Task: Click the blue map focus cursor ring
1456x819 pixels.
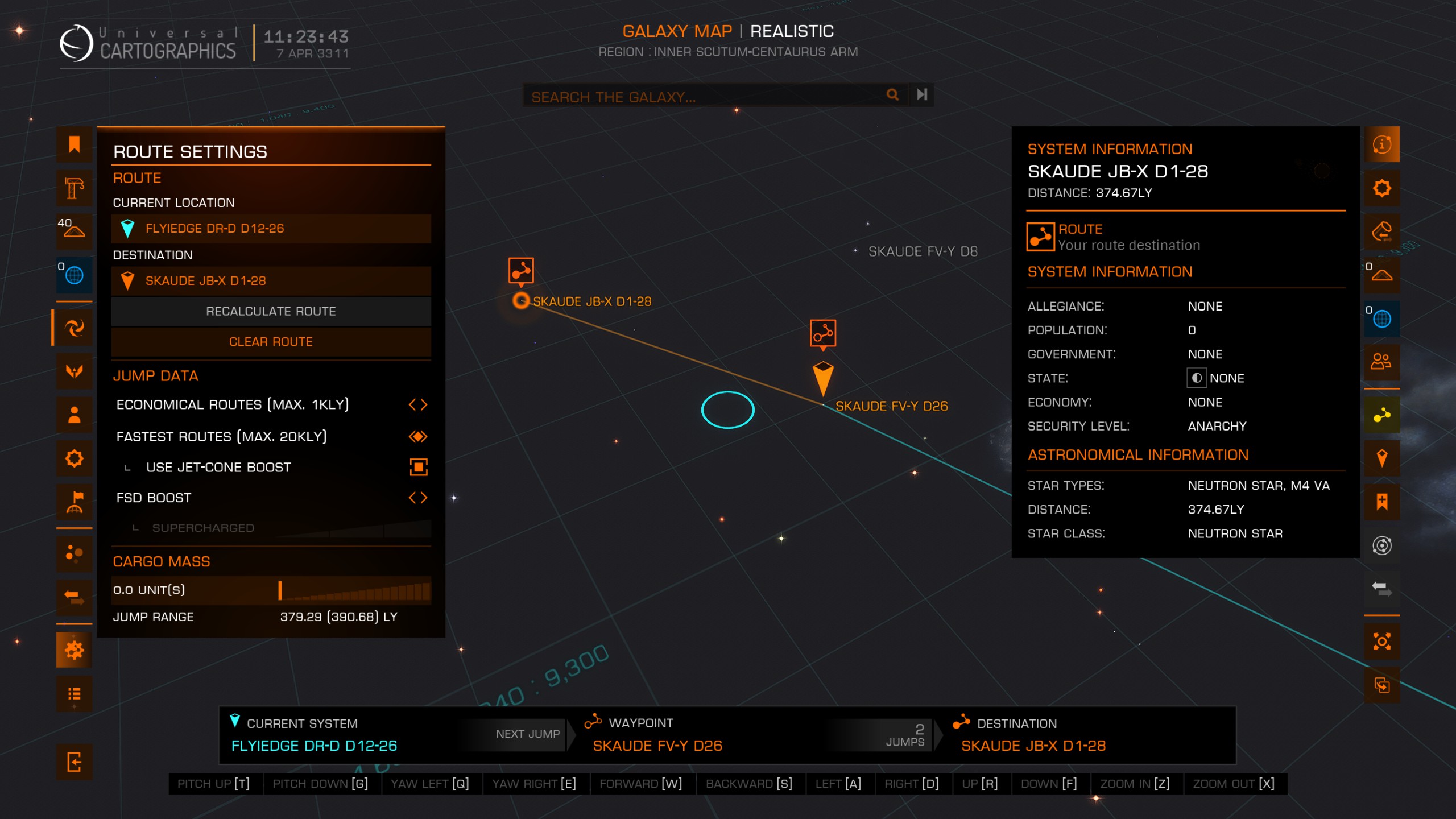Action: 728,410
